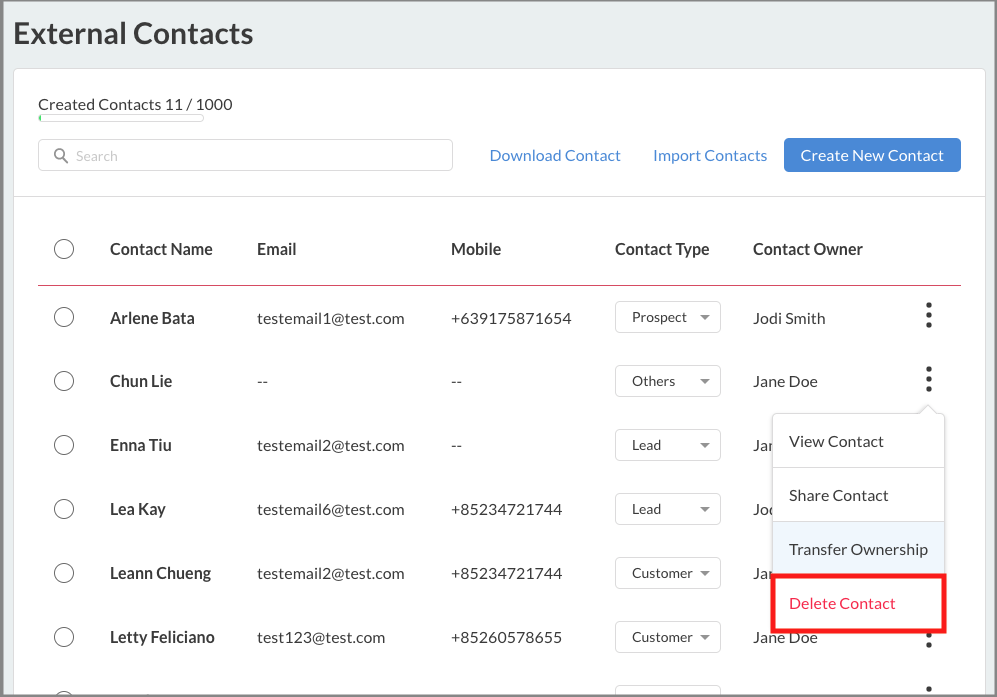The height and width of the screenshot is (697, 997).
Task: Click the Arlene Bata contact name
Action: (152, 318)
